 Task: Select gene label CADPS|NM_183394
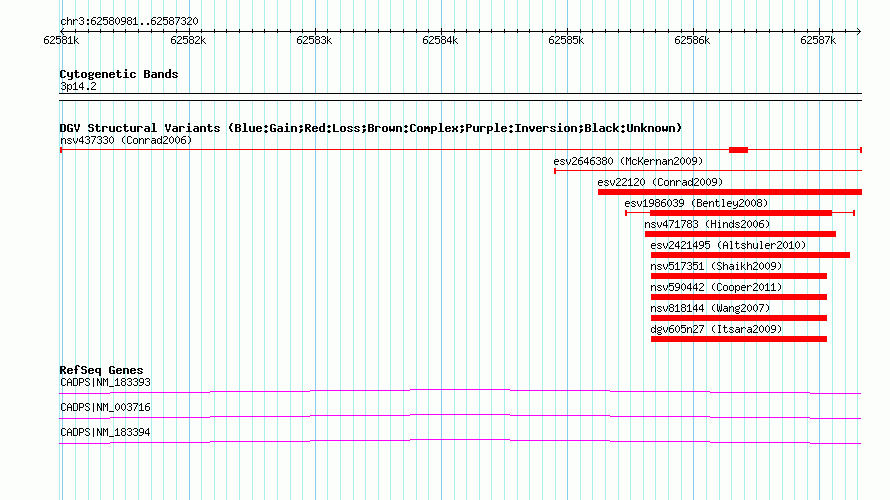(106, 432)
